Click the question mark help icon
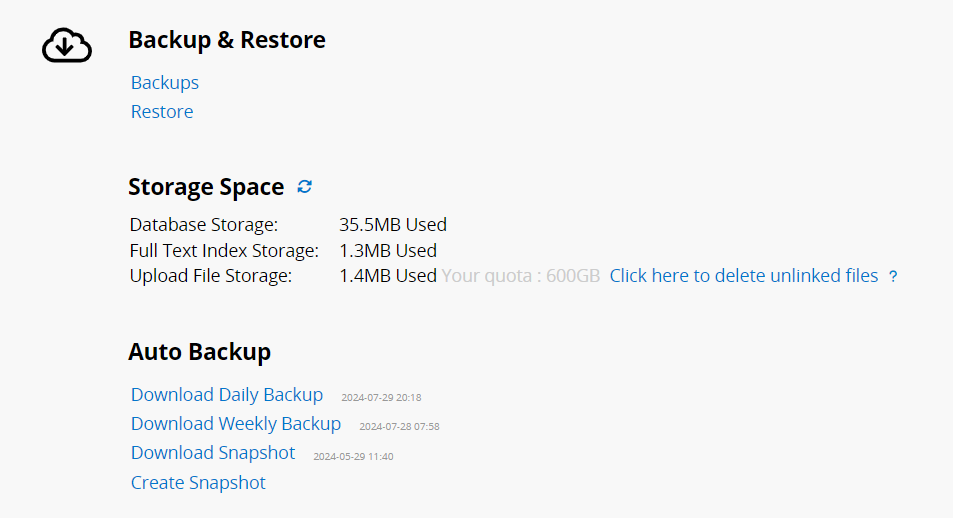The width and height of the screenshot is (953, 518). pos(893,277)
